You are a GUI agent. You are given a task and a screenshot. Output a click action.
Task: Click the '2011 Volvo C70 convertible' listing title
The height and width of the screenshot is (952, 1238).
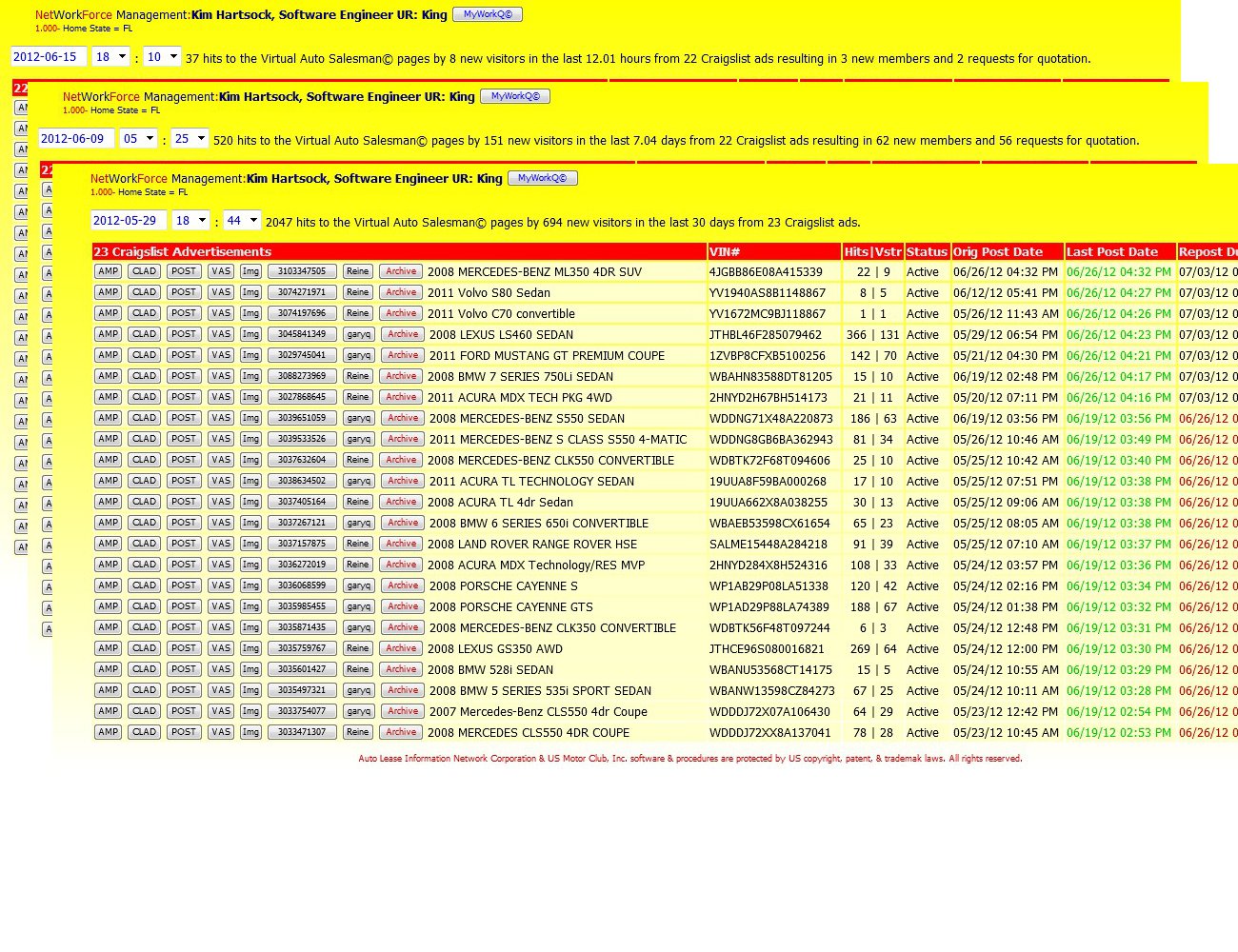click(501, 314)
